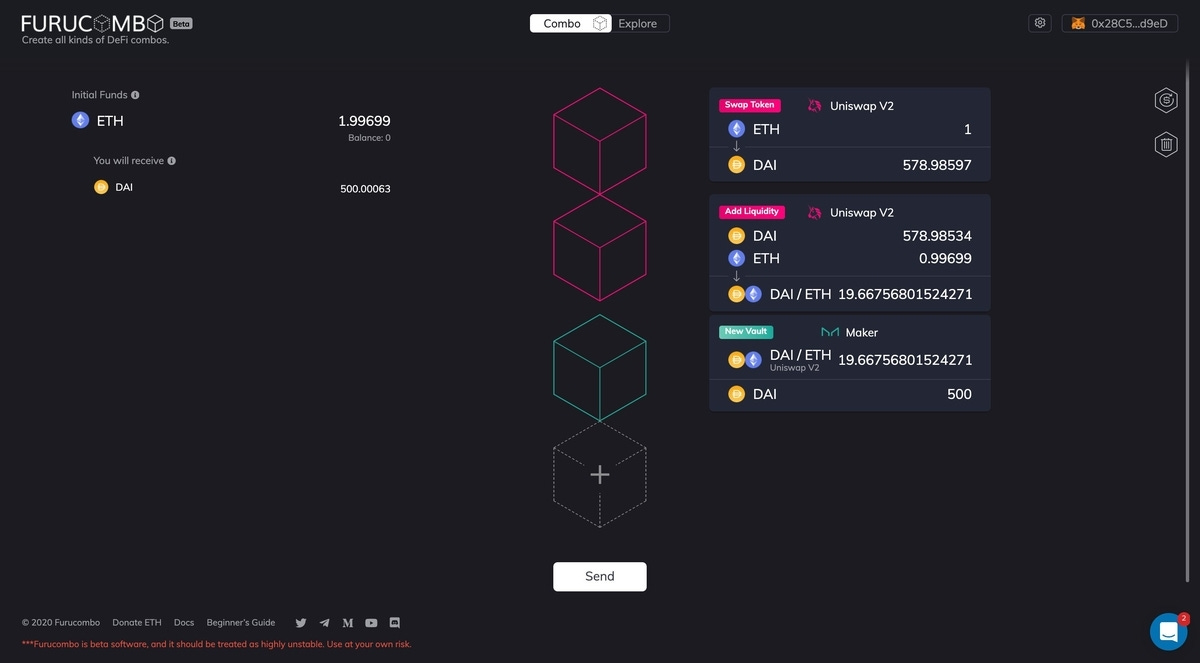1200x663 pixels.
Task: Open the Medium icon in footer
Action: click(x=348, y=623)
